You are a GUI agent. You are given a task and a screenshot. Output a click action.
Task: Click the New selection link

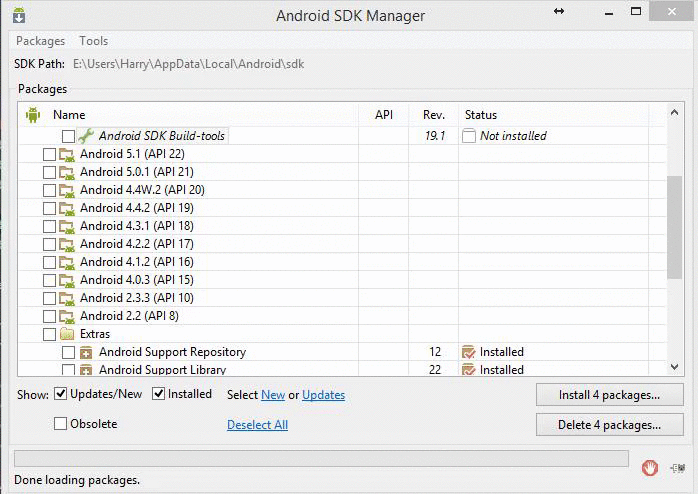tap(273, 395)
